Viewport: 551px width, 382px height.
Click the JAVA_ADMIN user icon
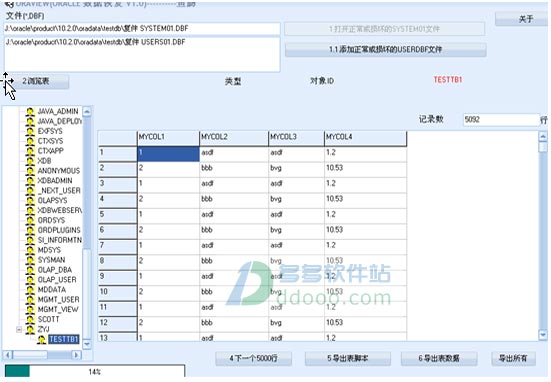(x=30, y=111)
